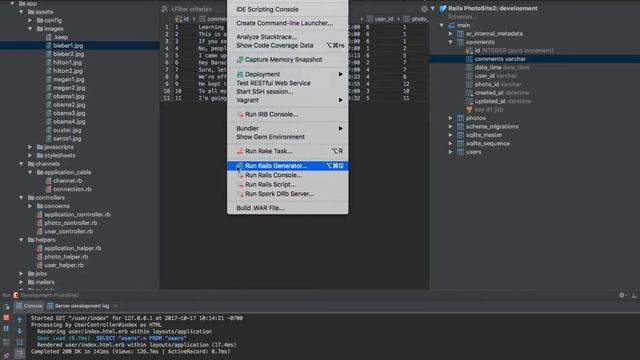Click the soft-wrap icon in console side toolbar
This screenshot has height=360, width=640.
tap(19, 342)
